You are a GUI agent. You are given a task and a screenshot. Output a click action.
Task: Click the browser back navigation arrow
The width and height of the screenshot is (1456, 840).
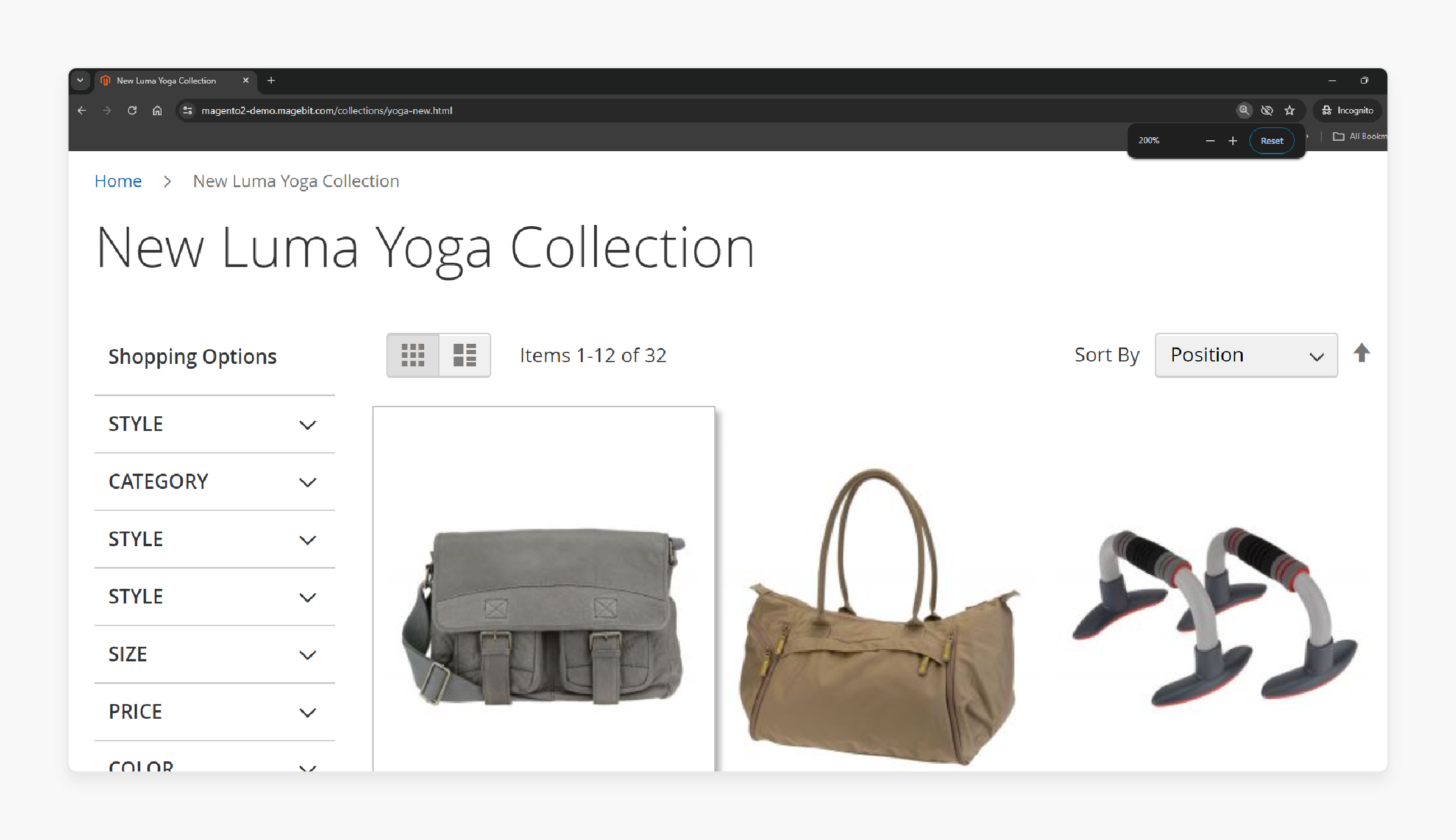tap(84, 110)
